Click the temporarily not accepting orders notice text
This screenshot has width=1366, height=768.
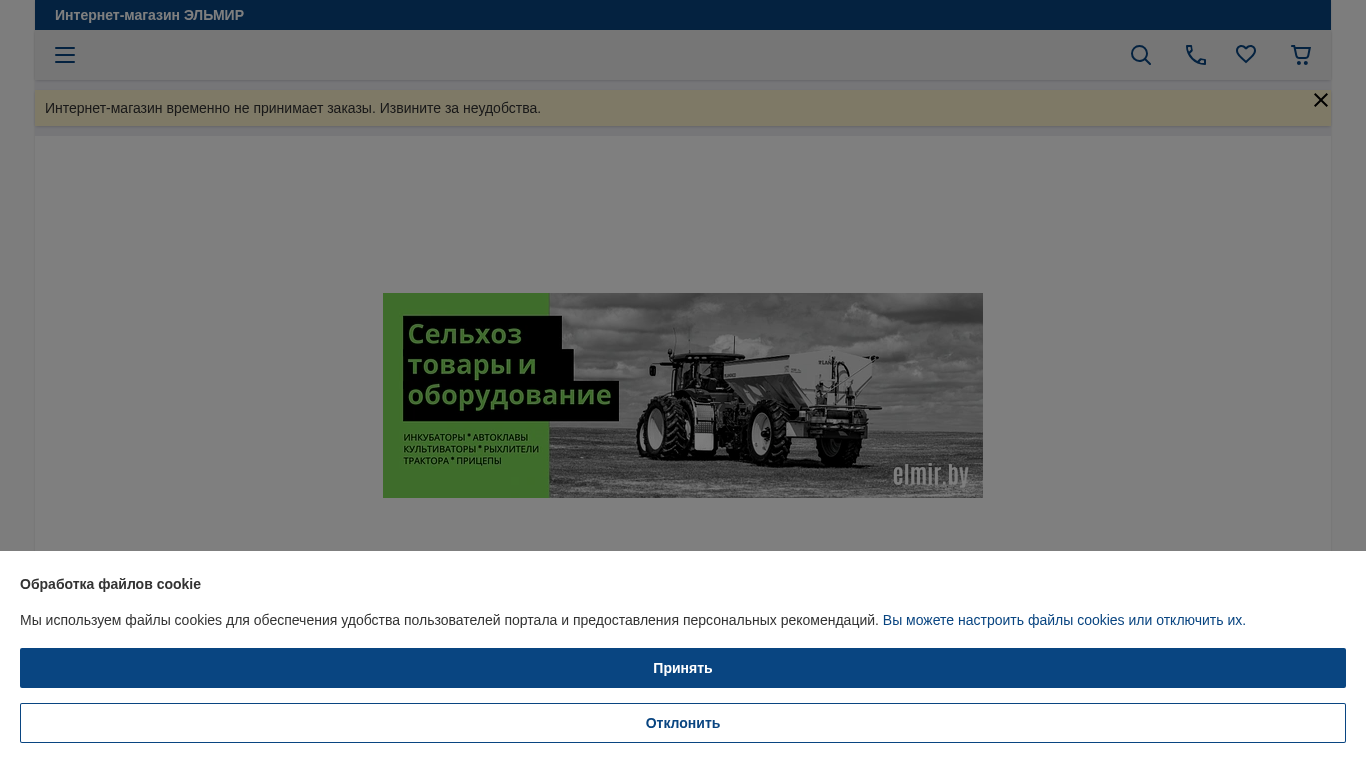click(293, 108)
